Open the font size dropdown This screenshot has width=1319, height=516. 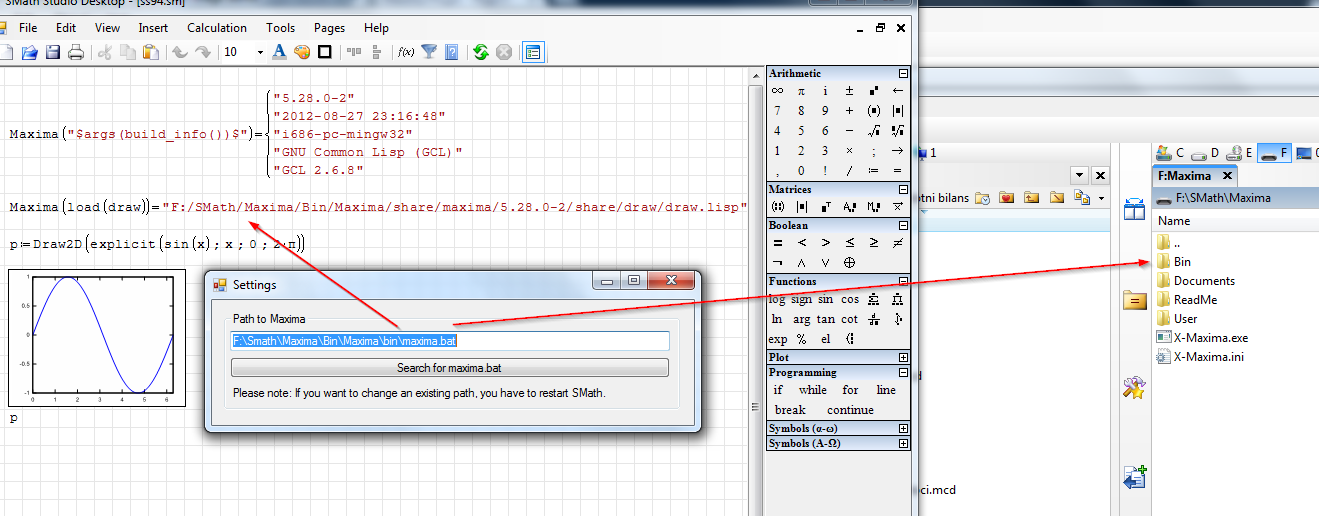click(x=260, y=52)
